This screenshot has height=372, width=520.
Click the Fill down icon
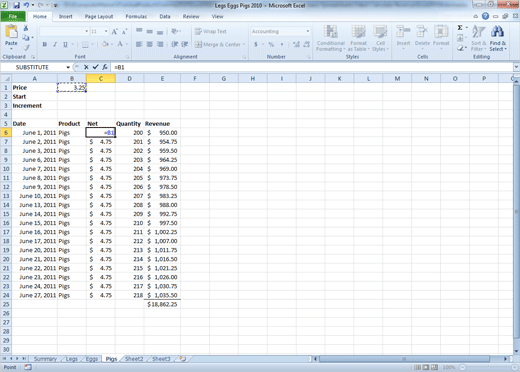point(460,38)
